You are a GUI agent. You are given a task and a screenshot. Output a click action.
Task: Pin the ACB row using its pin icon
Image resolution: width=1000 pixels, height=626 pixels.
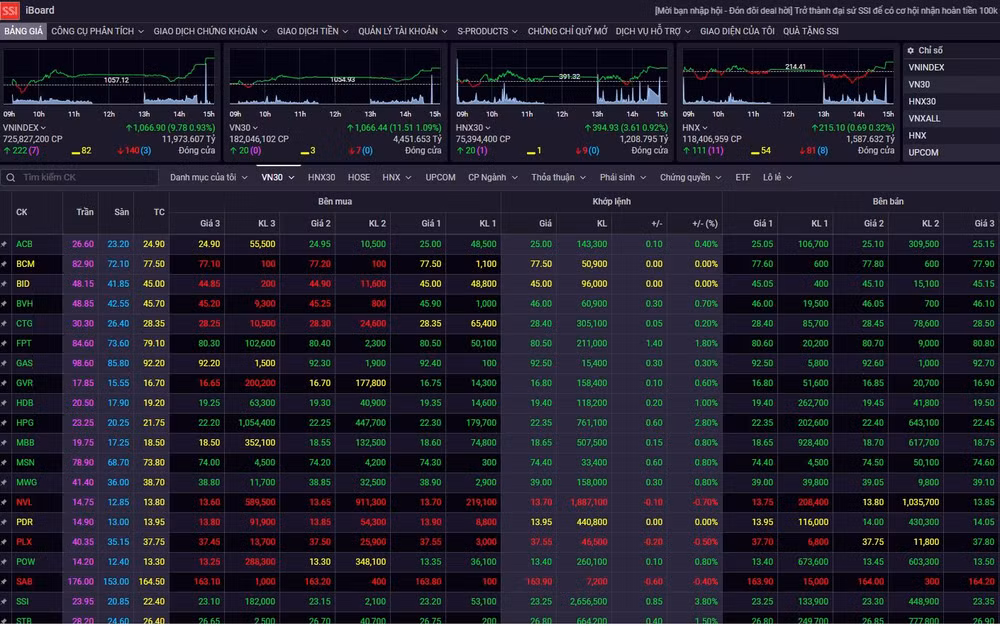coord(4,244)
